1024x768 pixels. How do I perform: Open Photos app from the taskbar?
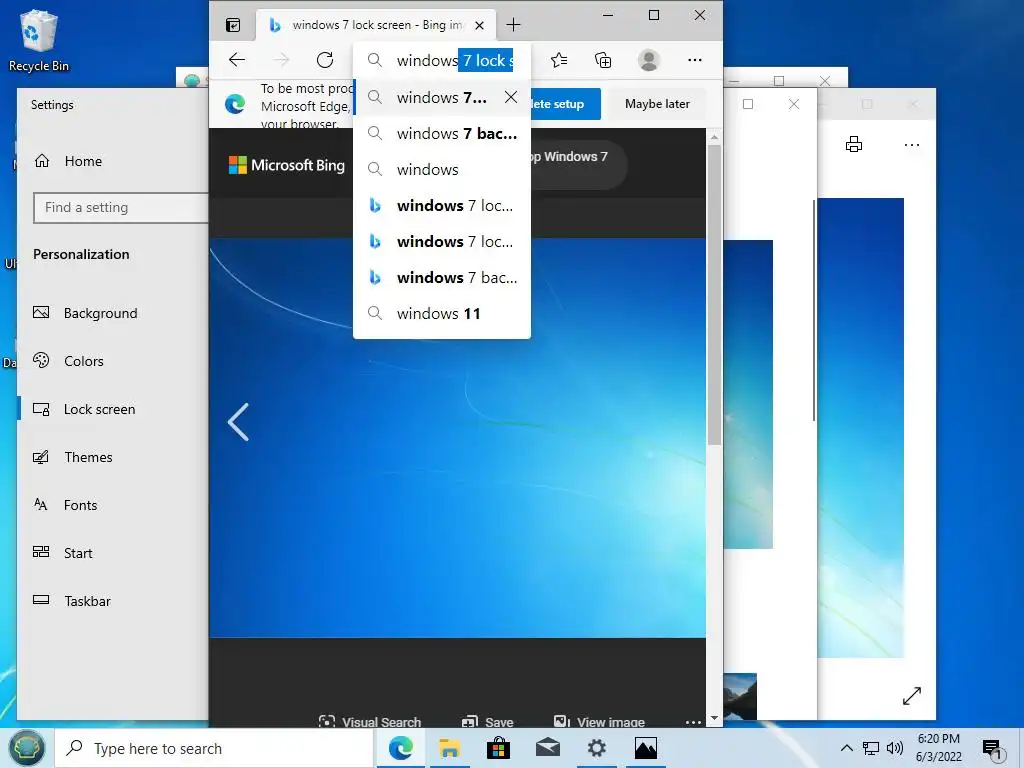(645, 748)
